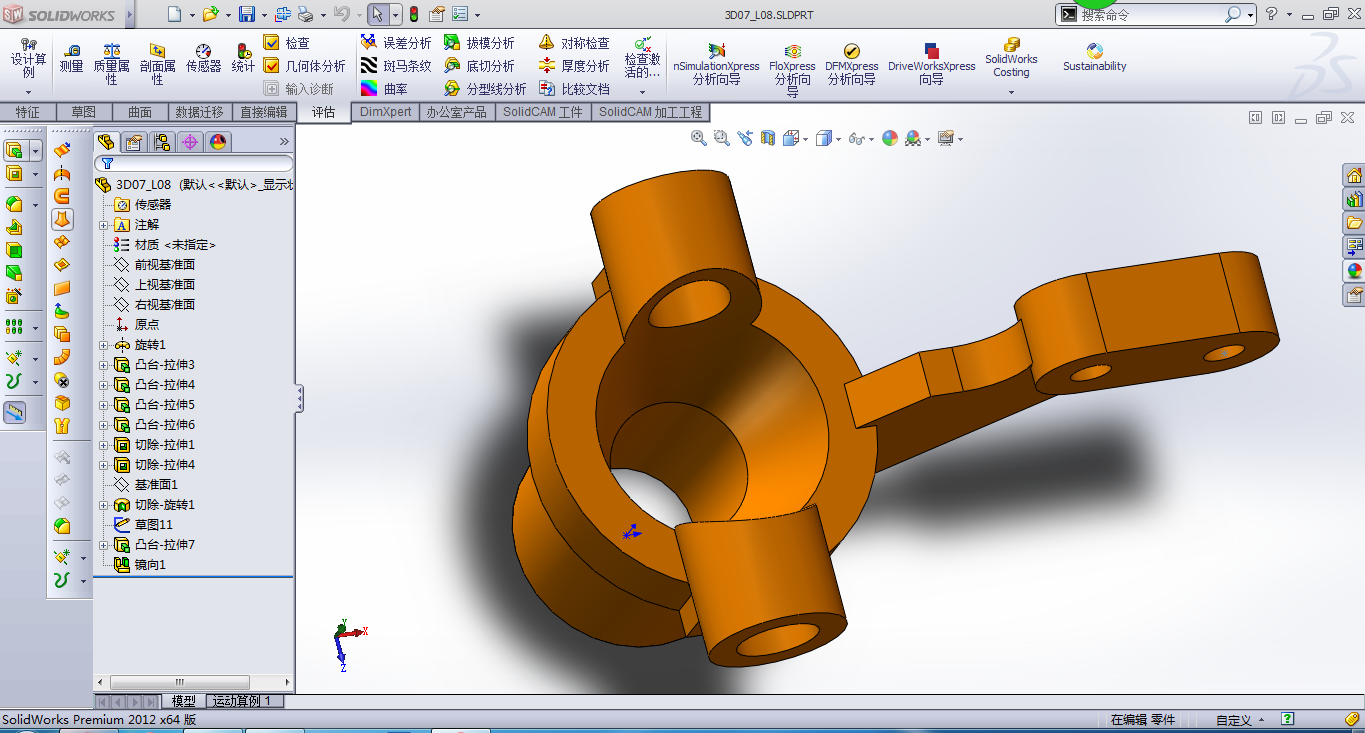
Task: Open the PropertyManager panel tab
Action: pyautogui.click(x=134, y=142)
